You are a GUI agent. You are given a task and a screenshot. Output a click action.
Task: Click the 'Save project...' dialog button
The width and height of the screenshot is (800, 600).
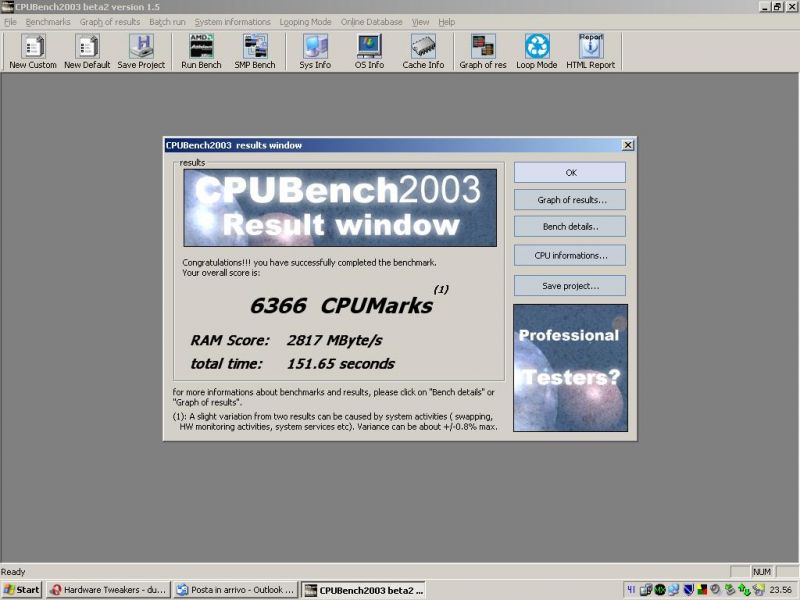coord(570,286)
